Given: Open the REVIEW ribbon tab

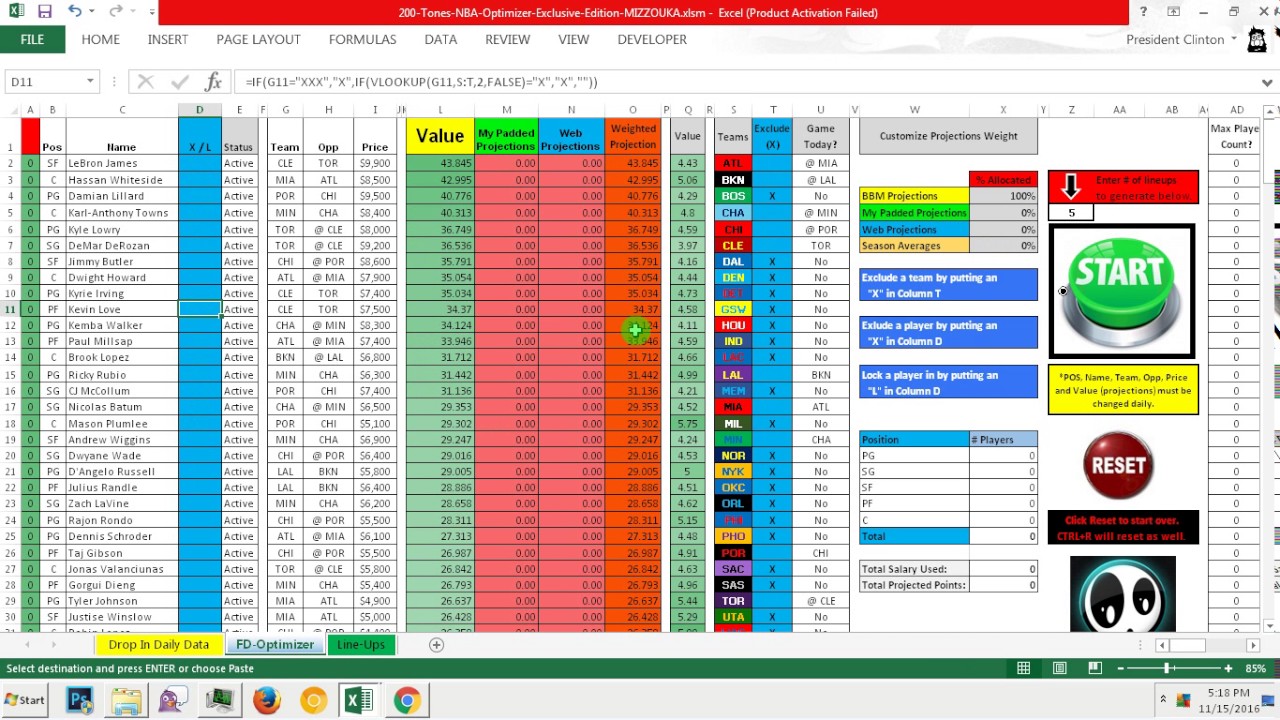Looking at the screenshot, I should click(507, 39).
